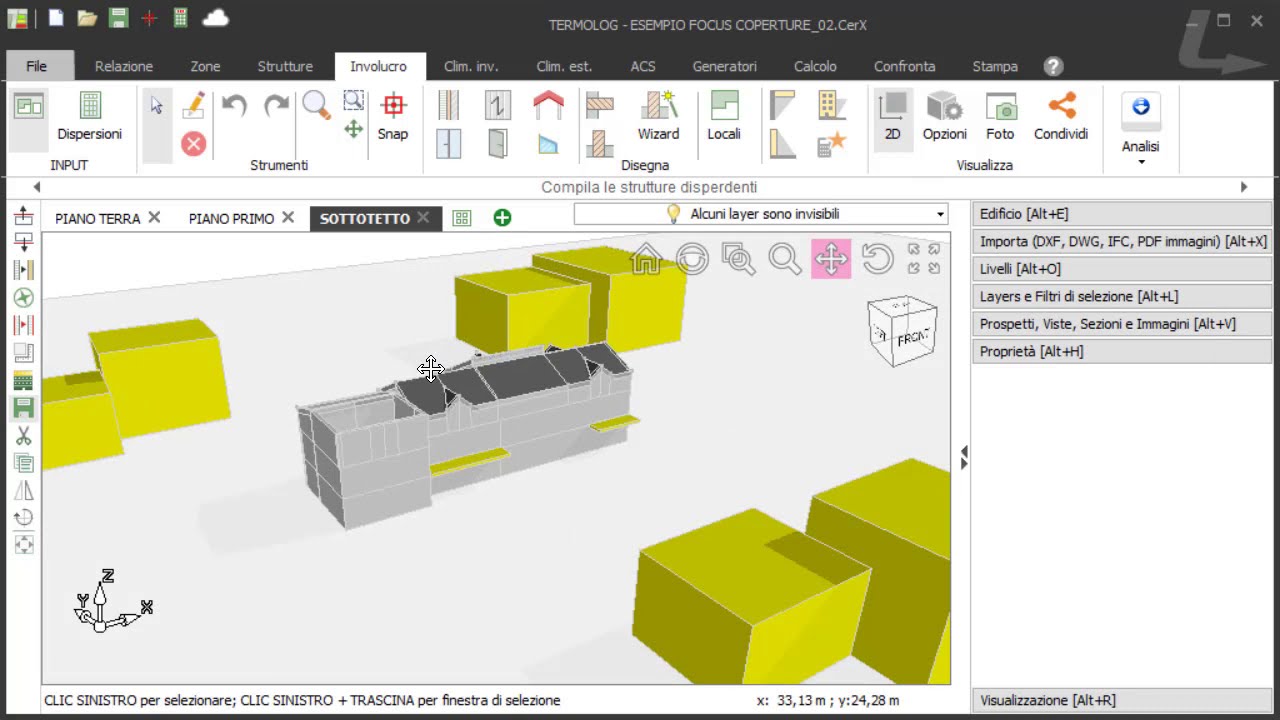Screen dimensions: 1280x720
Task: Close the PIANO PRIMO tab
Action: 288,217
